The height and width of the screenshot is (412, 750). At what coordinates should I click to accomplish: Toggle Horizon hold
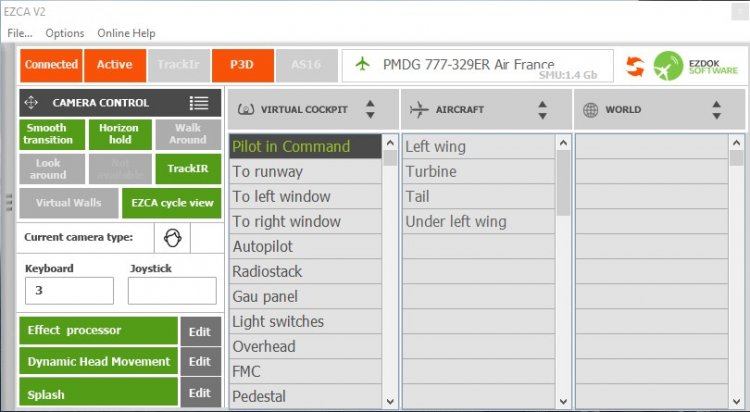point(120,134)
